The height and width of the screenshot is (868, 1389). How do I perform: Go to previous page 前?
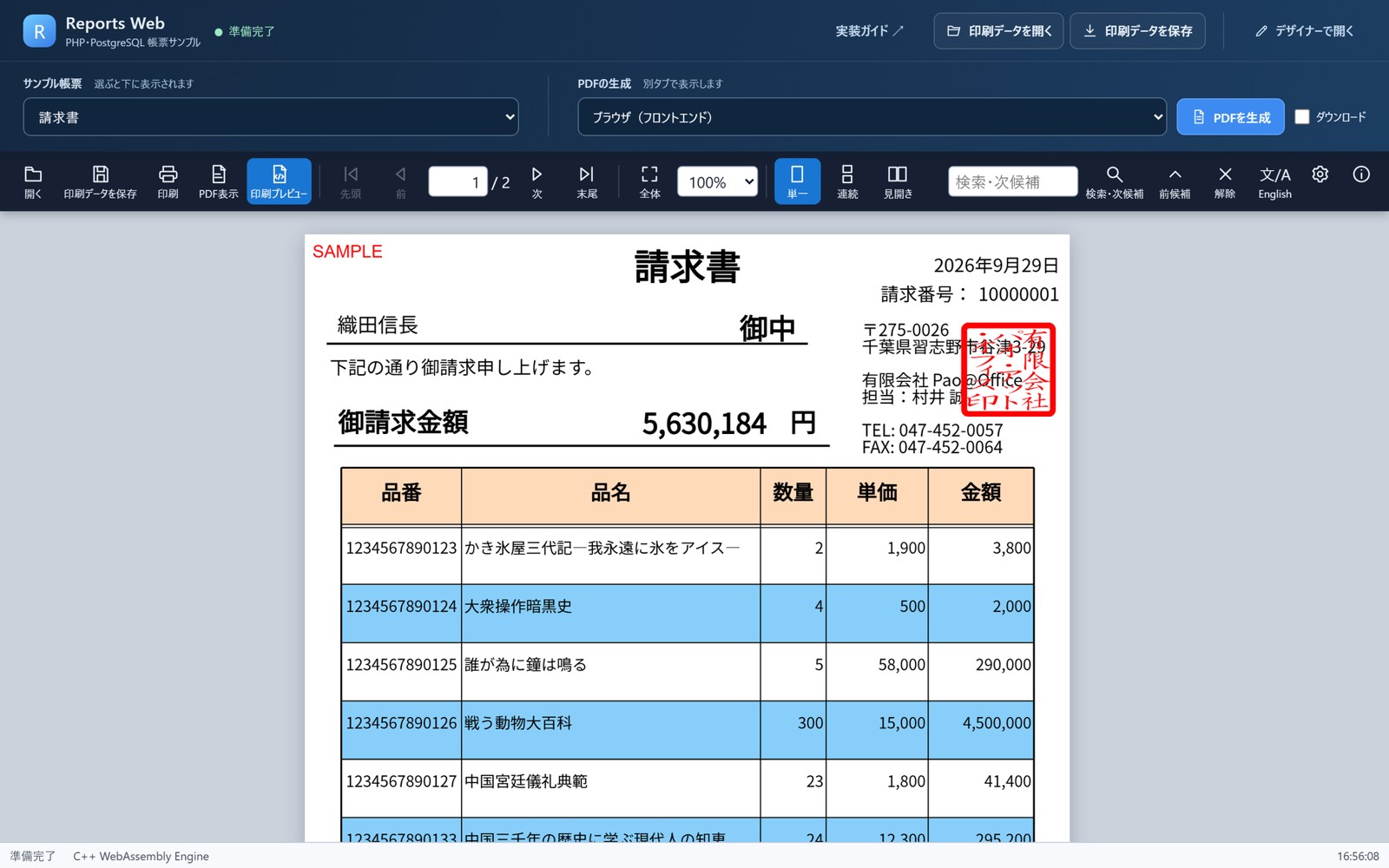click(400, 181)
